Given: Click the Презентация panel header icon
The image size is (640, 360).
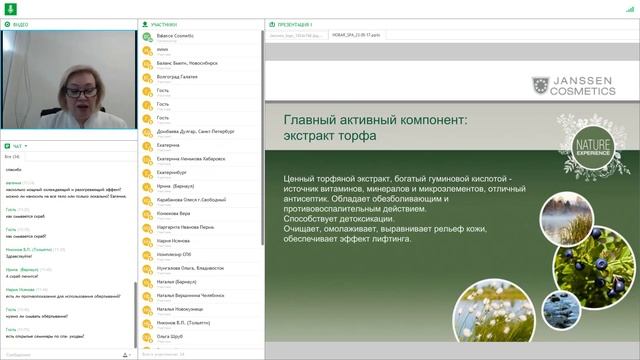Looking at the screenshot, I should click(x=272, y=24).
